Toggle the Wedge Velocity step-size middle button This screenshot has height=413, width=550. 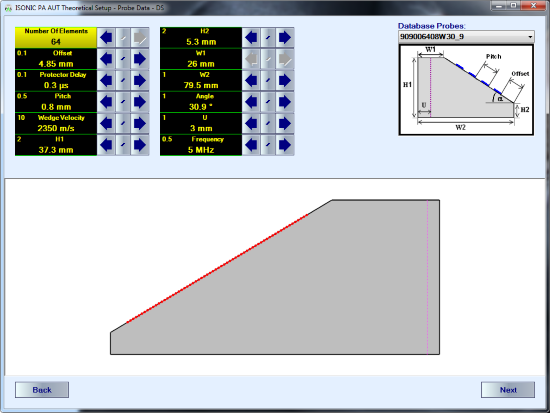tap(123, 123)
